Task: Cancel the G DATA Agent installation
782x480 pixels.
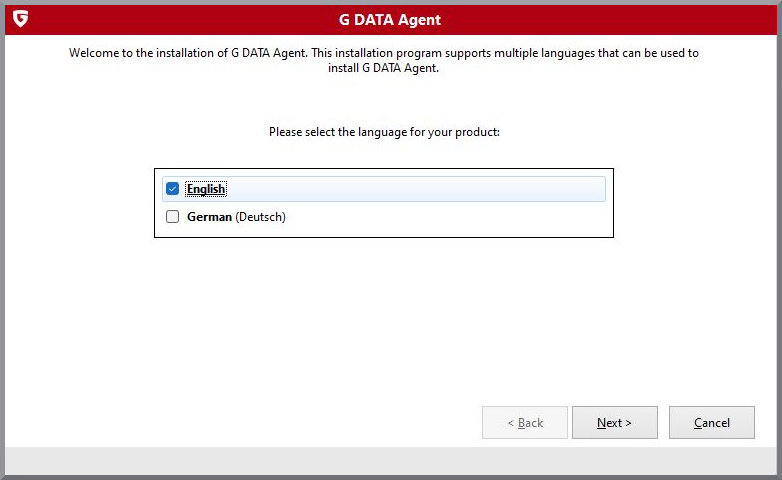Action: click(x=712, y=423)
